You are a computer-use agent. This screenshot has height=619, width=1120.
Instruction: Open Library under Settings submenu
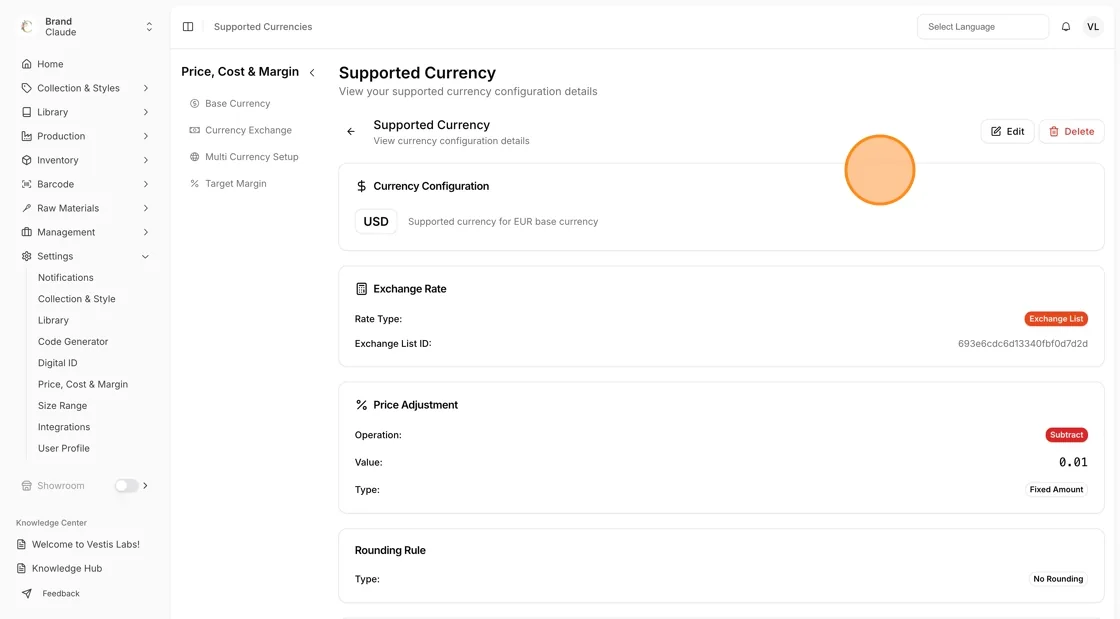[x=53, y=321]
